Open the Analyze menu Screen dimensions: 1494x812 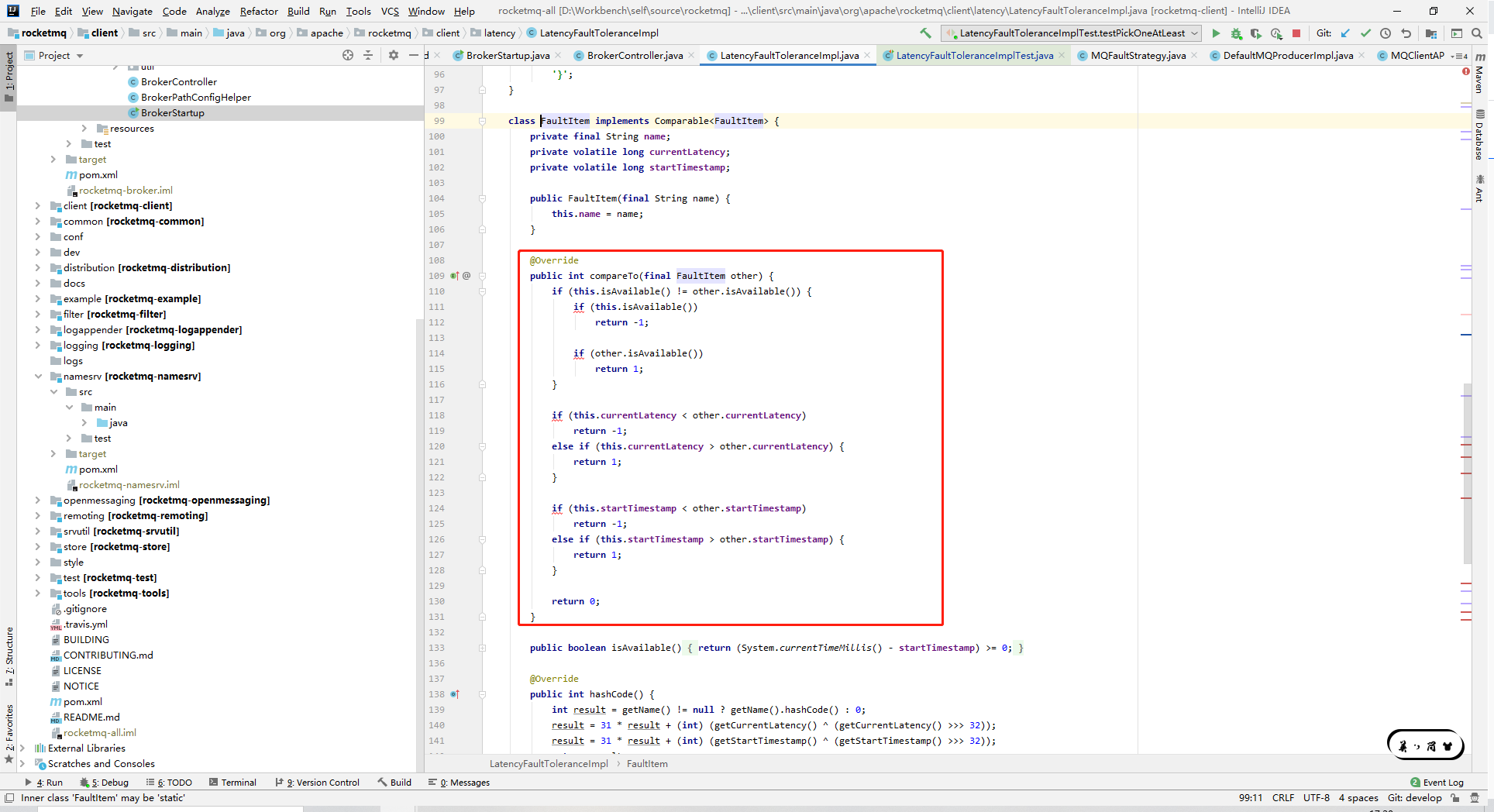(212, 11)
